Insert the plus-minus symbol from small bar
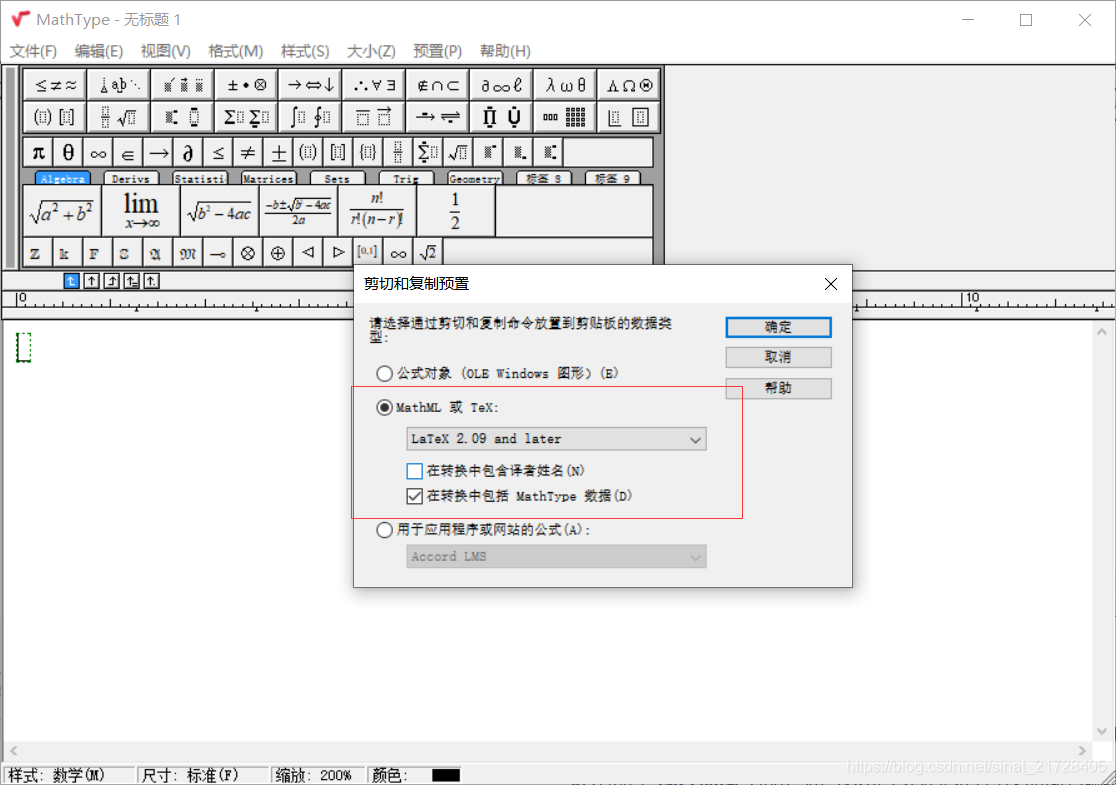1116x785 pixels. click(278, 152)
